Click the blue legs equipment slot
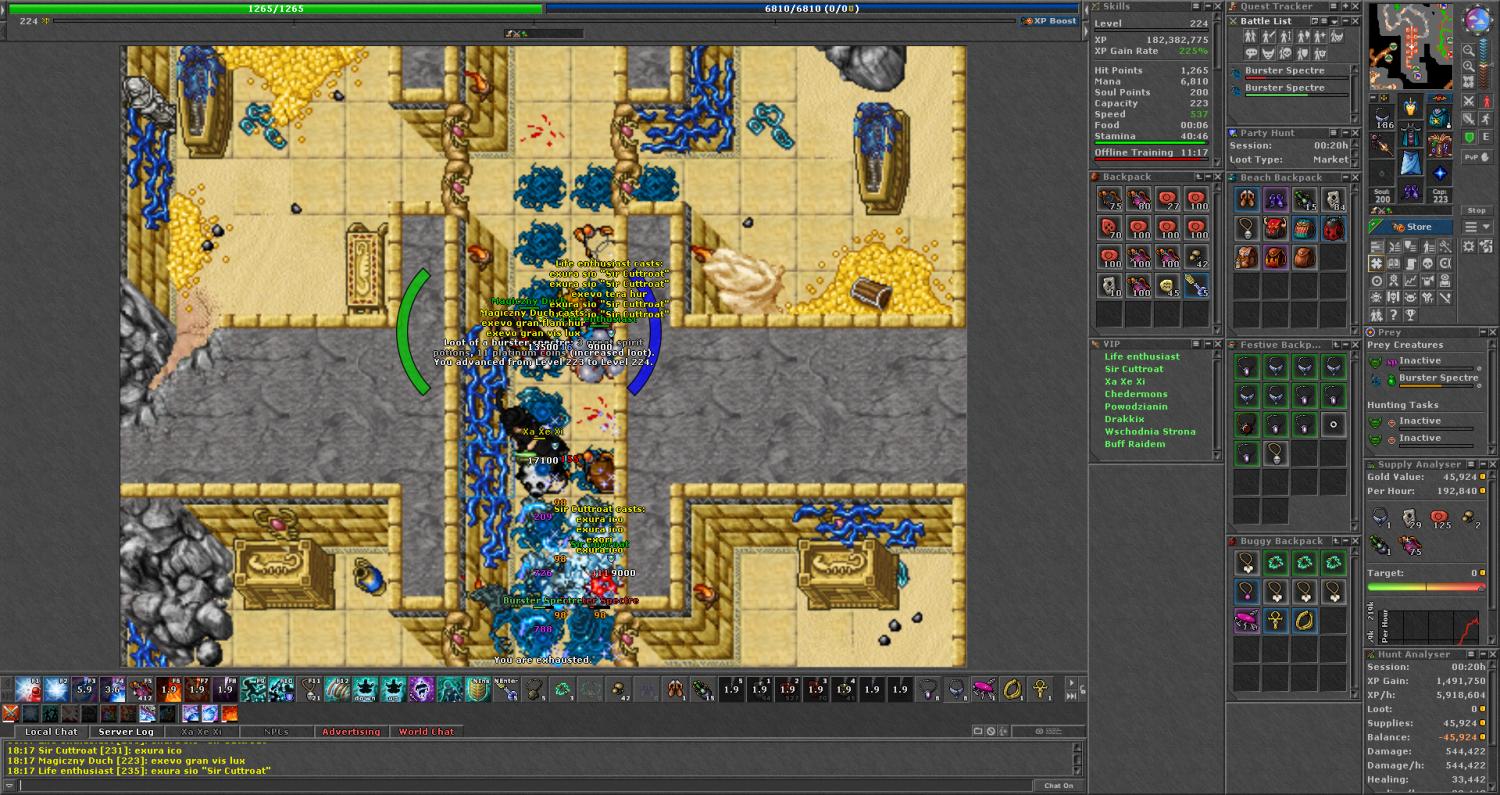Image resolution: width=1500 pixels, height=795 pixels. [x=1411, y=162]
